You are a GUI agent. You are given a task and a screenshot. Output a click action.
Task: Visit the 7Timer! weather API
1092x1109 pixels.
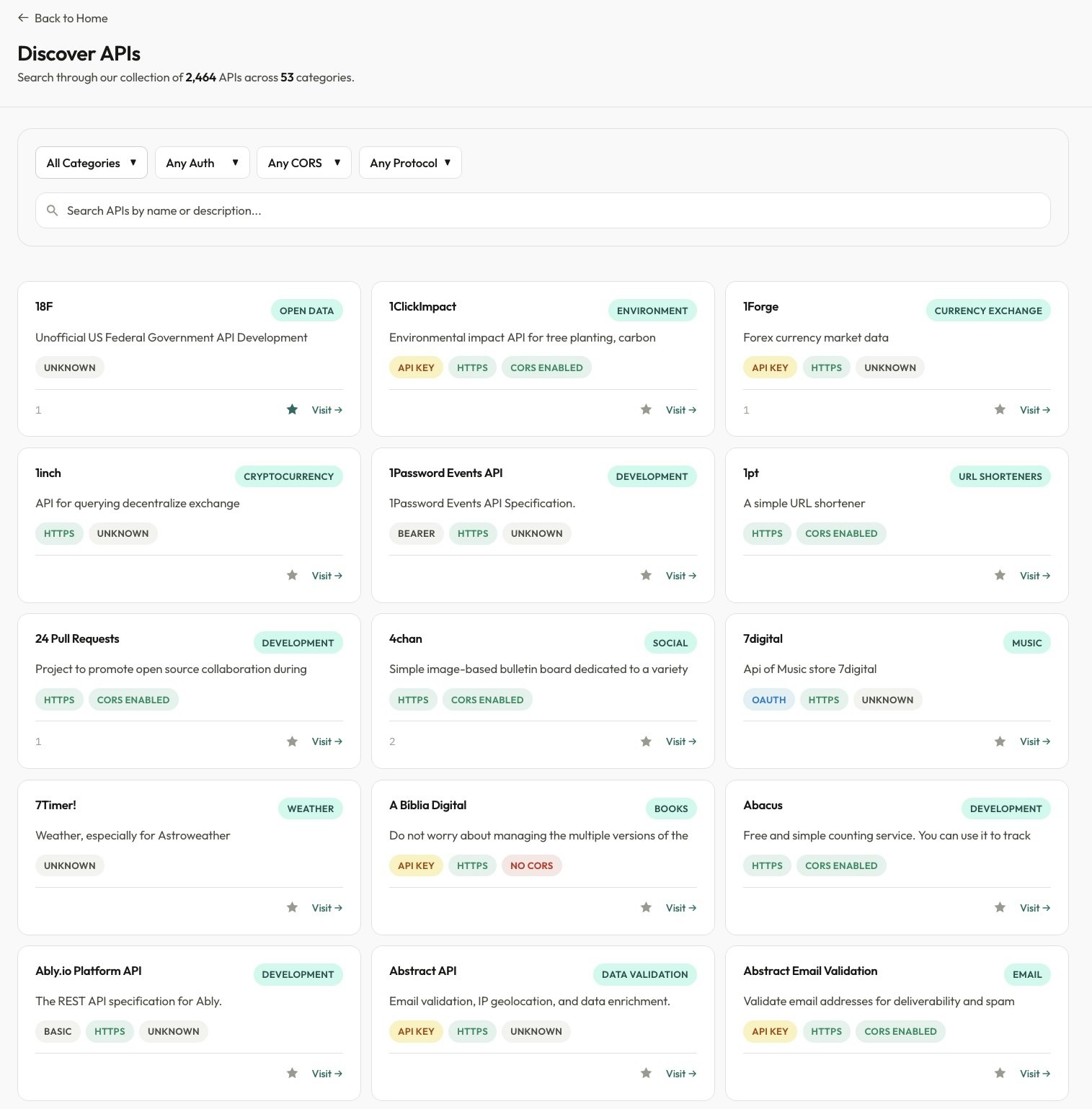click(327, 908)
